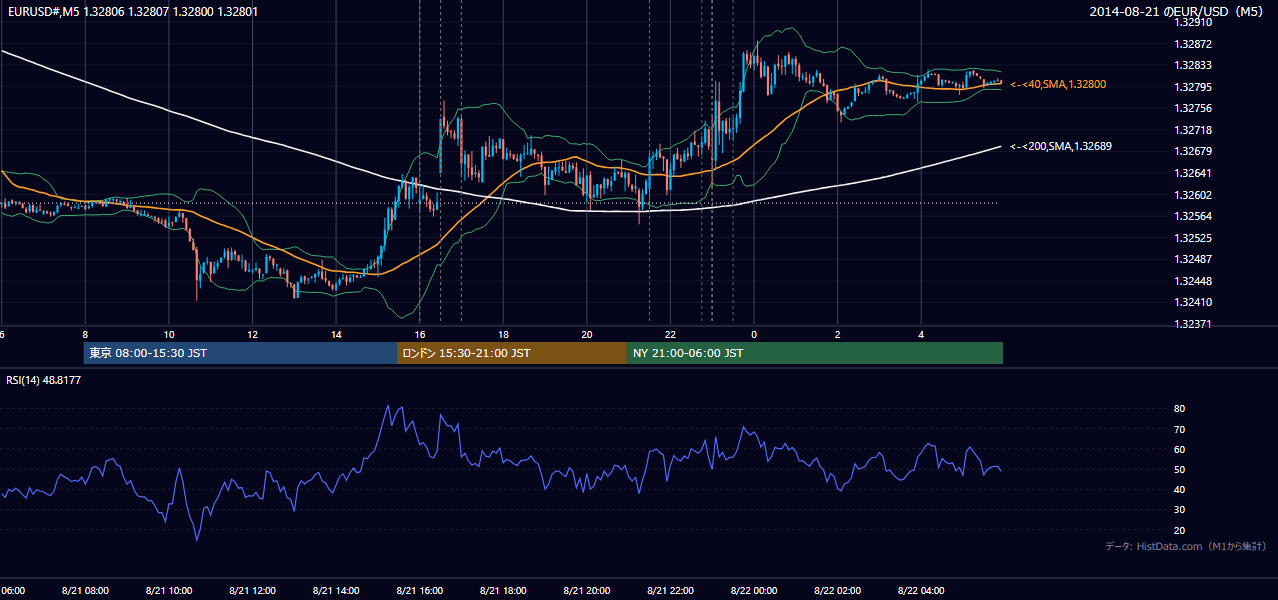Click the 8/22 04:00 time axis label
The height and width of the screenshot is (600, 1278).
coord(921,590)
